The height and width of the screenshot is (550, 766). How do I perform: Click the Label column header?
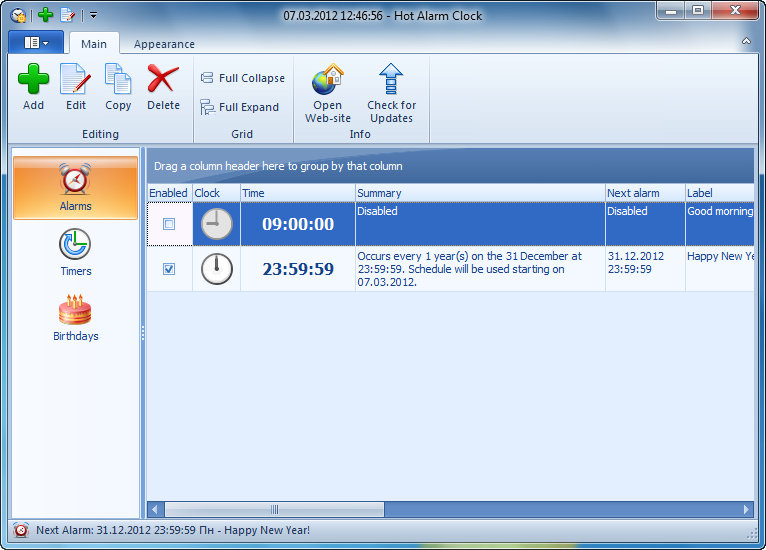tap(720, 193)
